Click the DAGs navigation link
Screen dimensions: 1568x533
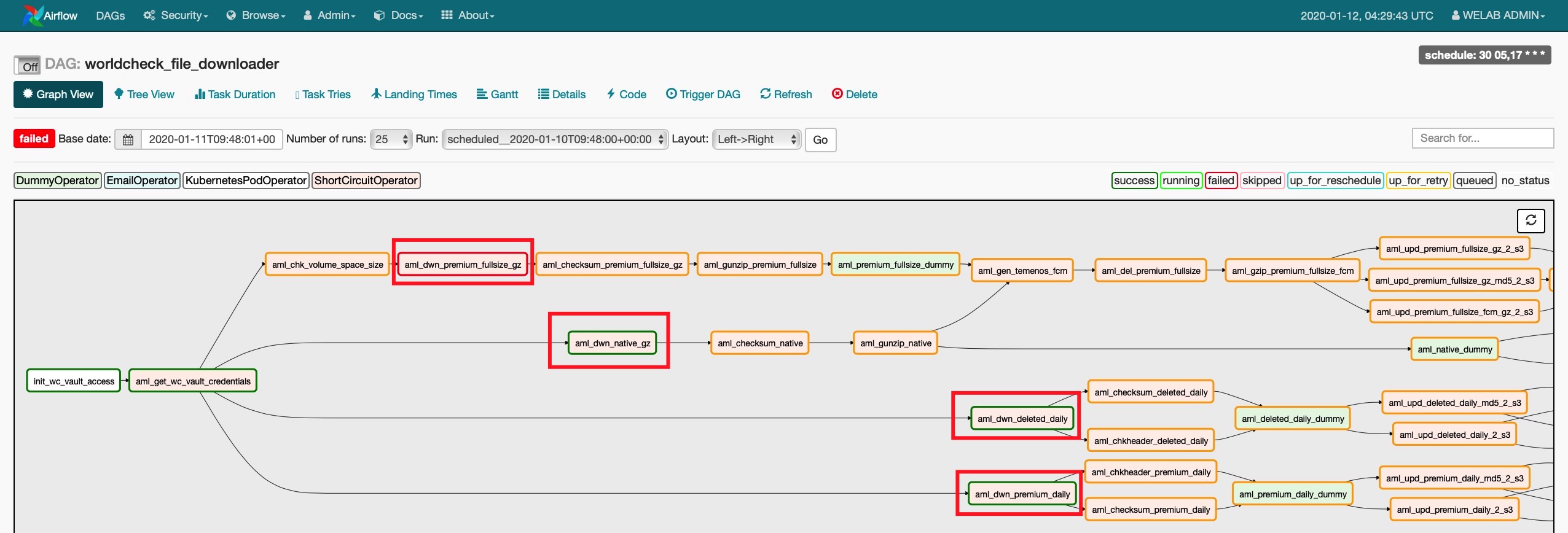tap(111, 15)
